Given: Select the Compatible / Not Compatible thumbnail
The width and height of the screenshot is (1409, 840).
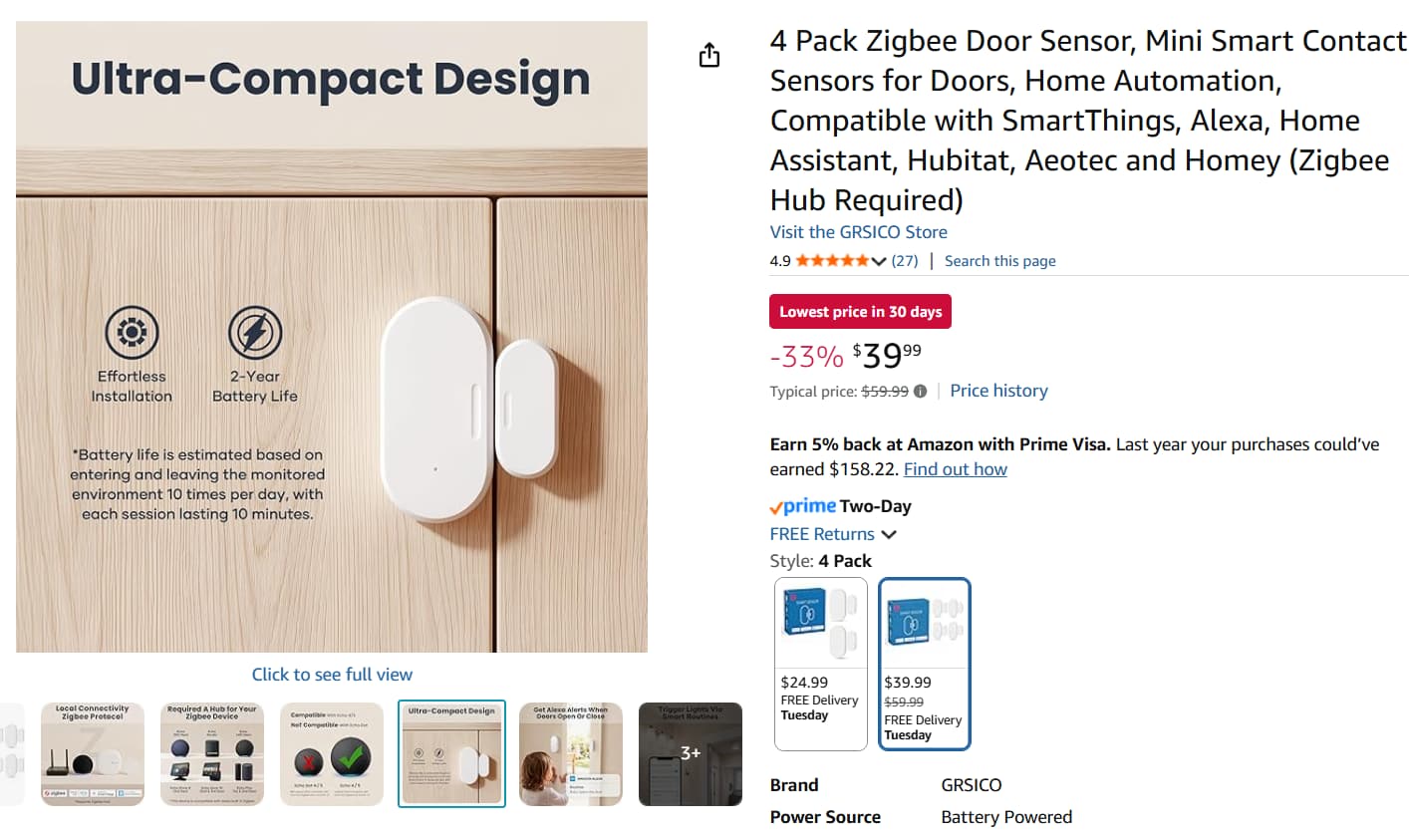Looking at the screenshot, I should coord(332,753).
